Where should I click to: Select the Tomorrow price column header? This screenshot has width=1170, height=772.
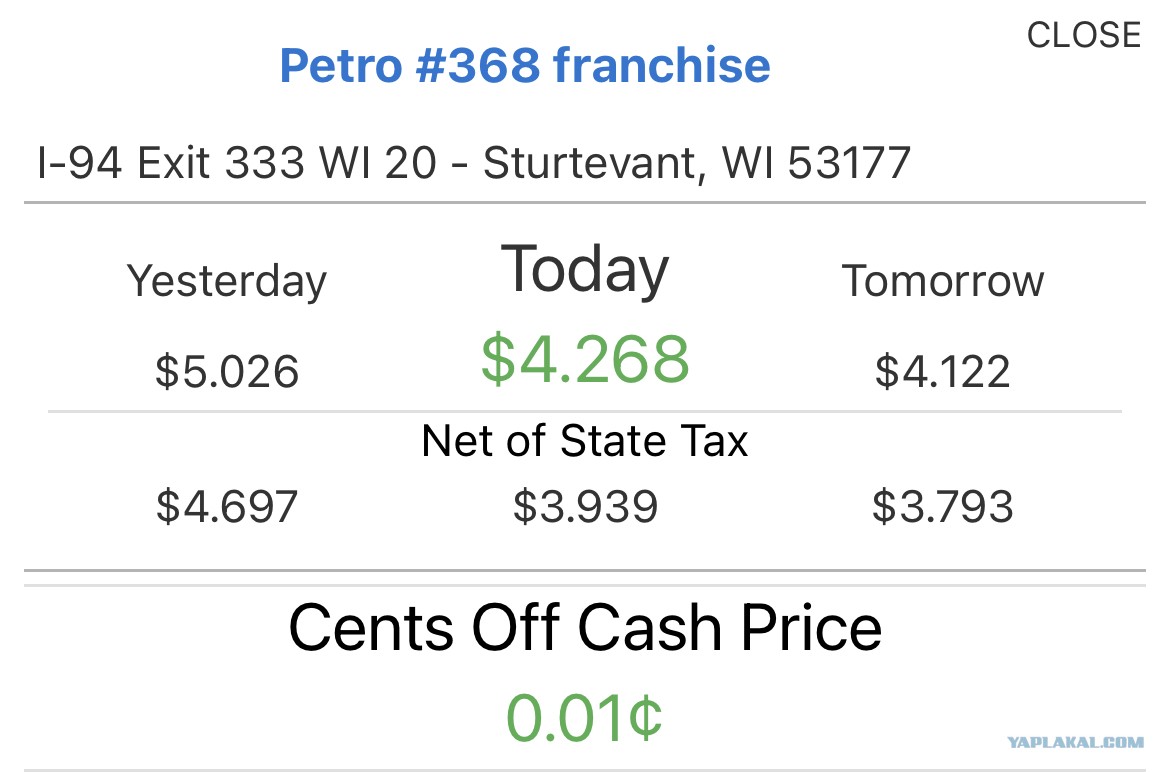[x=942, y=281]
